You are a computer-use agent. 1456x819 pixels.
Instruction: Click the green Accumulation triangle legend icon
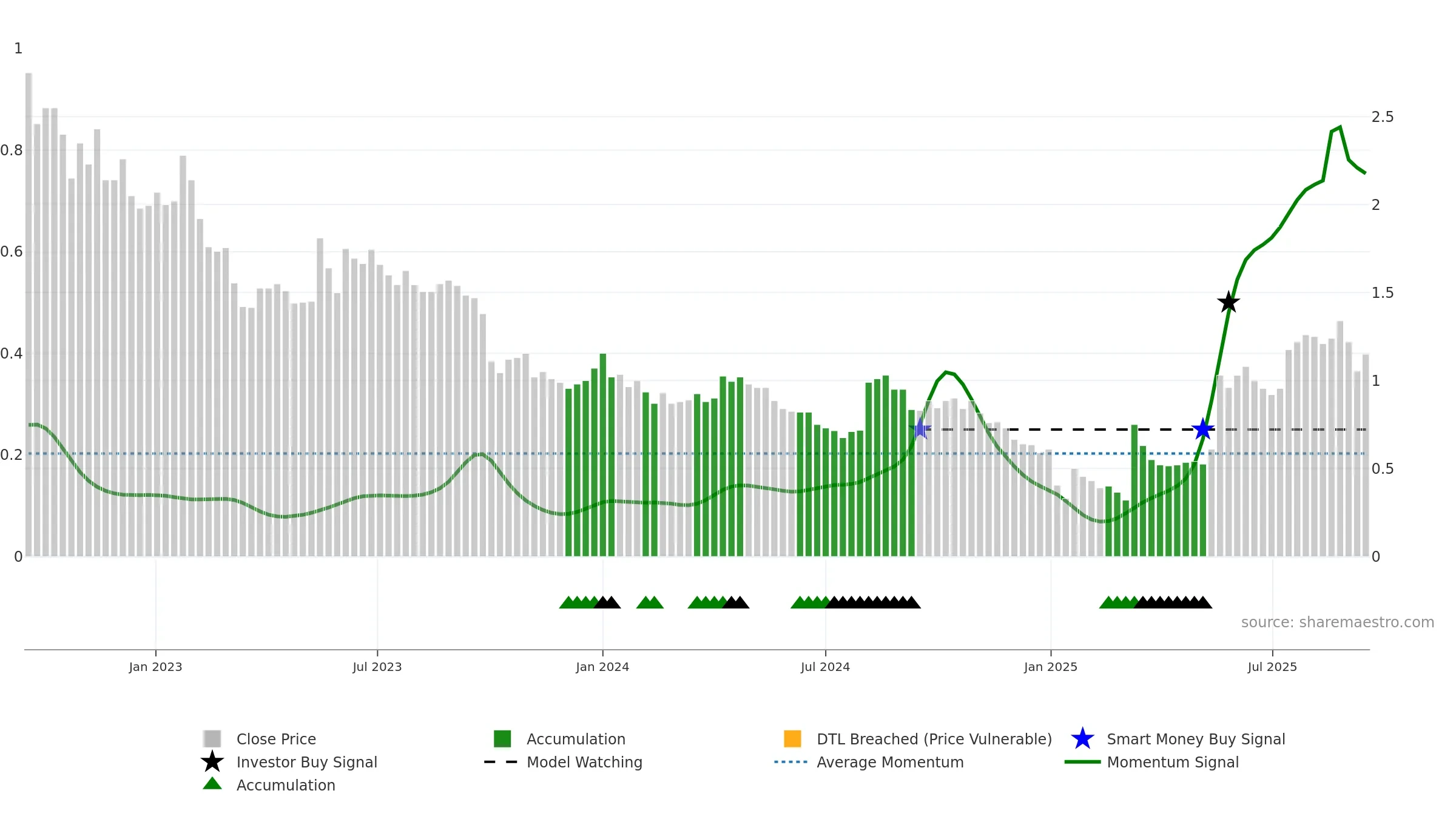[212, 784]
